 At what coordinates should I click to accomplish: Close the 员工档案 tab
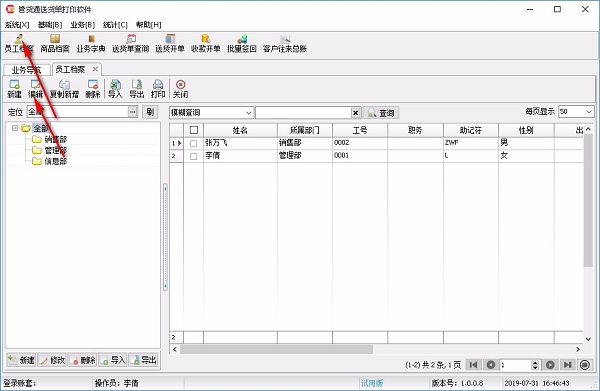95,69
